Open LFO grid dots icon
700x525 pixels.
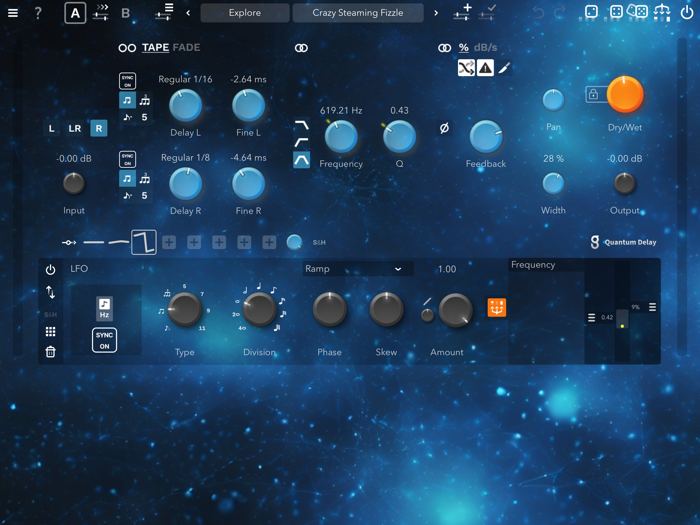tap(50, 332)
